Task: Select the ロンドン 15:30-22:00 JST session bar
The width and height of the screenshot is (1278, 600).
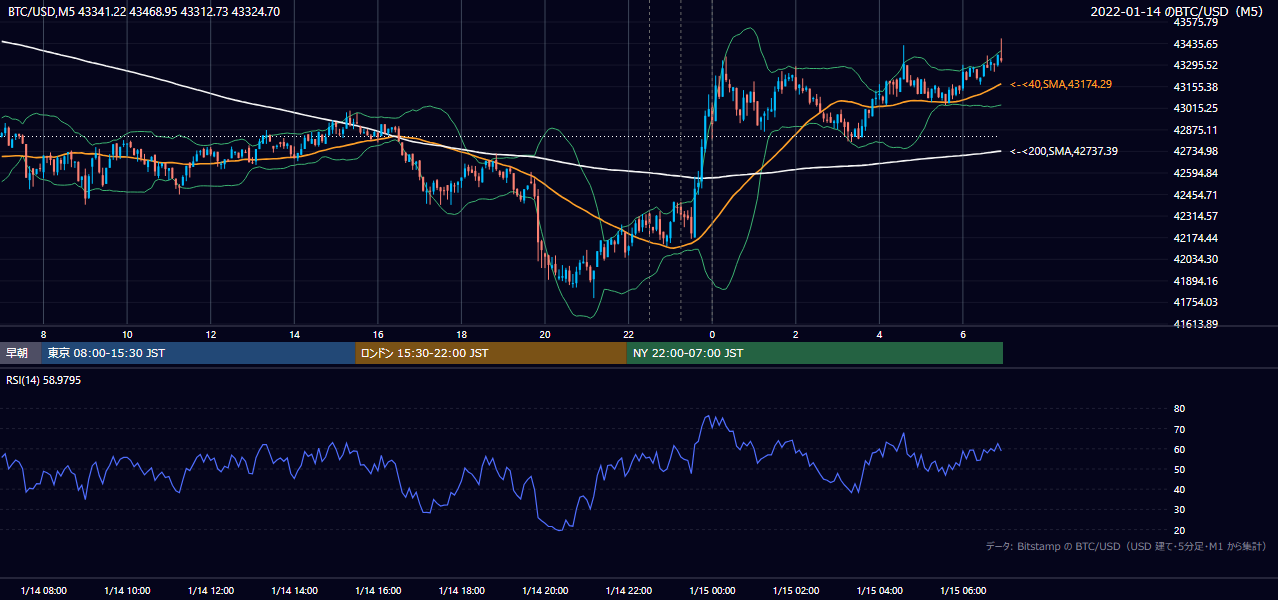Action: pyautogui.click(x=491, y=353)
